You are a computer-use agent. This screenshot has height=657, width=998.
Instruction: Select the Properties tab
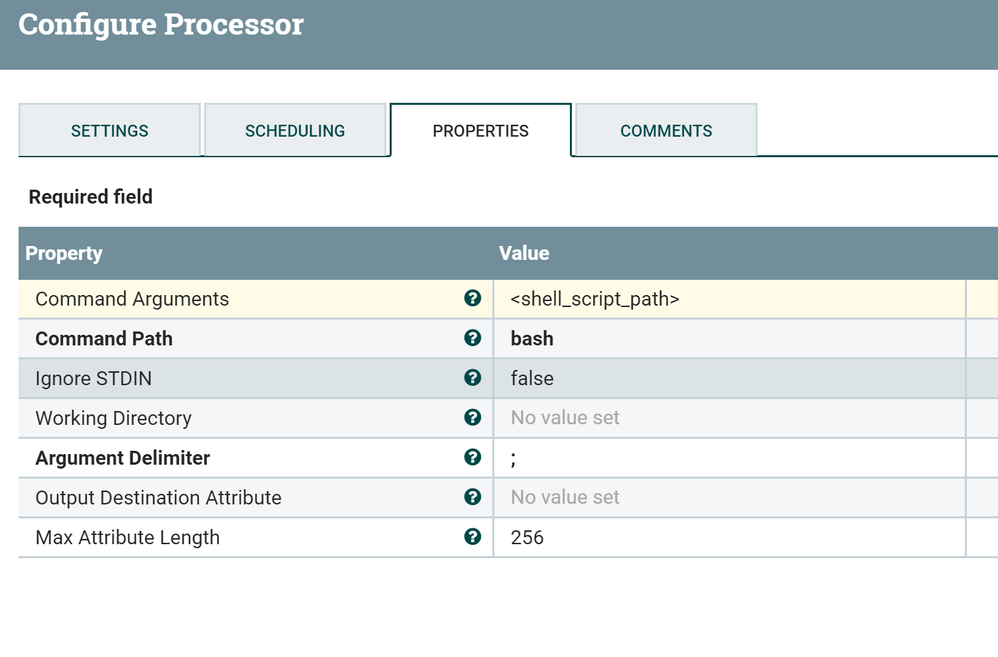pos(480,131)
